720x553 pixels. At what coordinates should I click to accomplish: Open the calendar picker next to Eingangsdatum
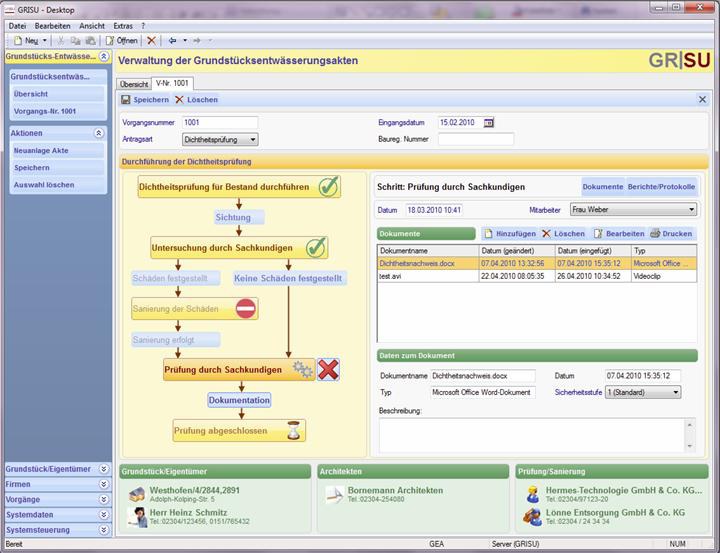click(x=489, y=123)
